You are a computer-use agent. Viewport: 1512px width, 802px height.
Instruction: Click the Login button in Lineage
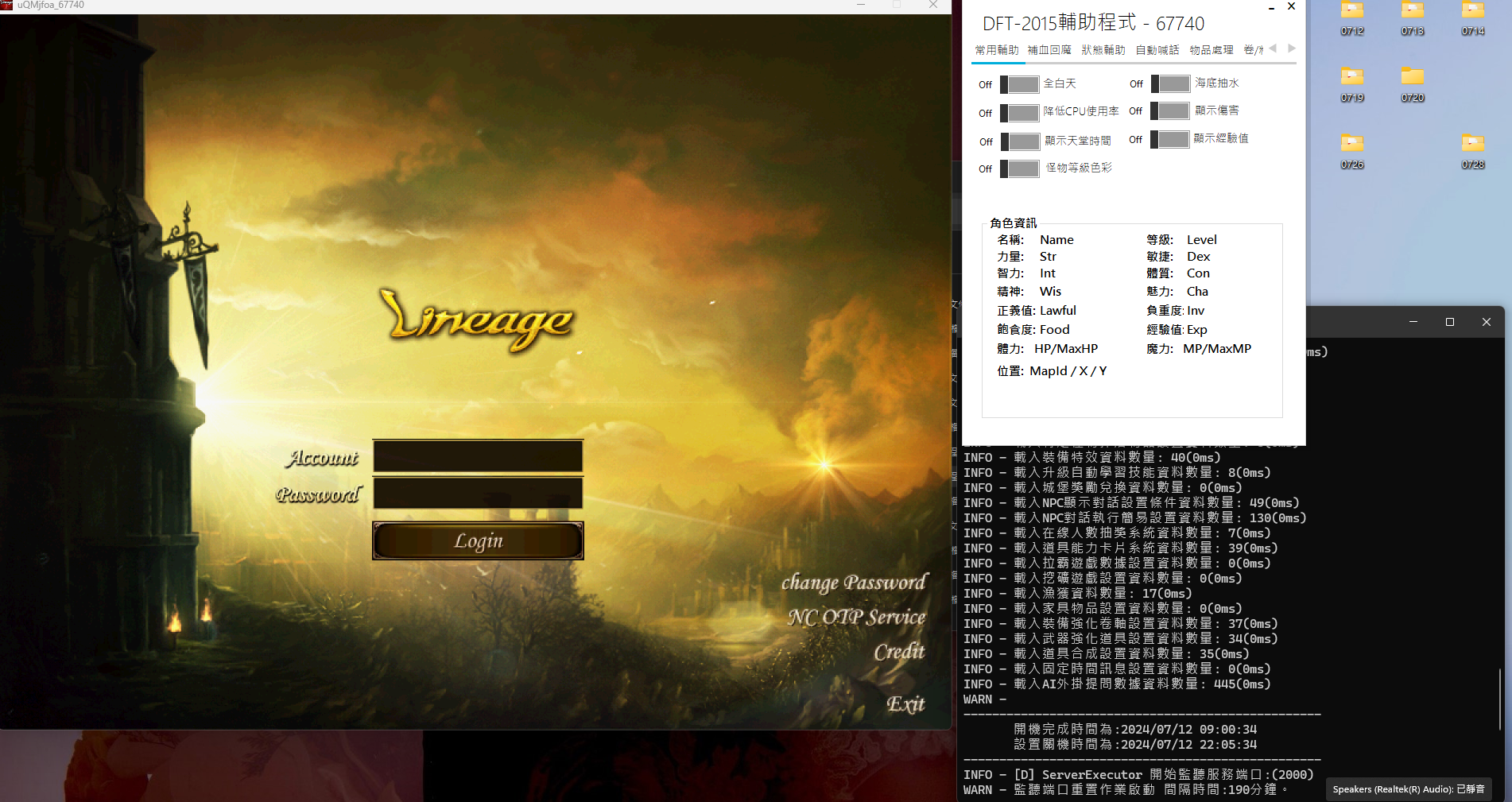coord(478,540)
